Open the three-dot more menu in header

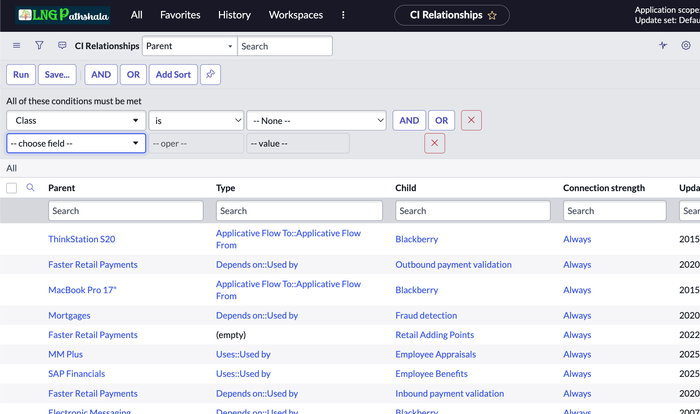343,15
